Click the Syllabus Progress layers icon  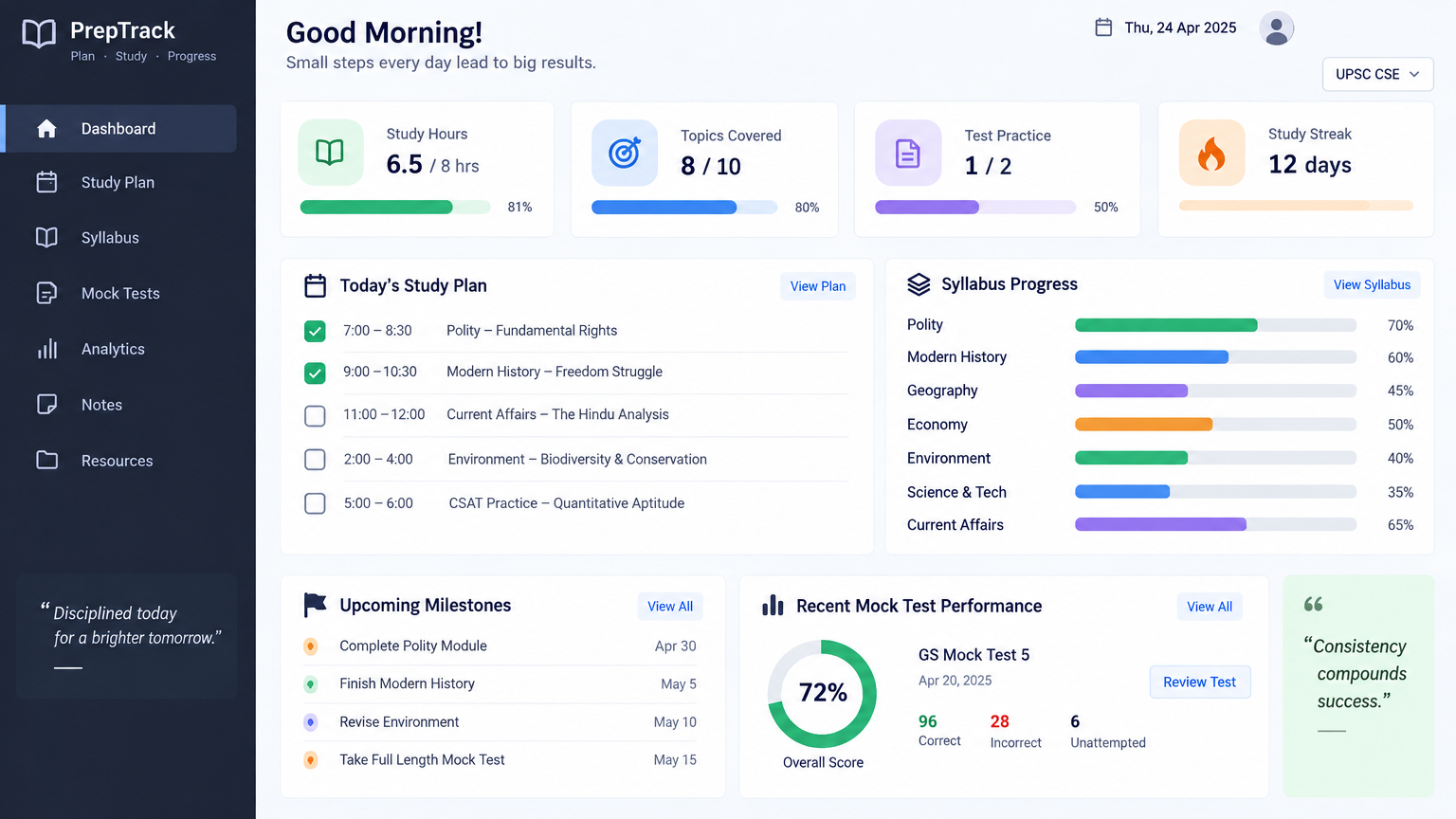(919, 284)
